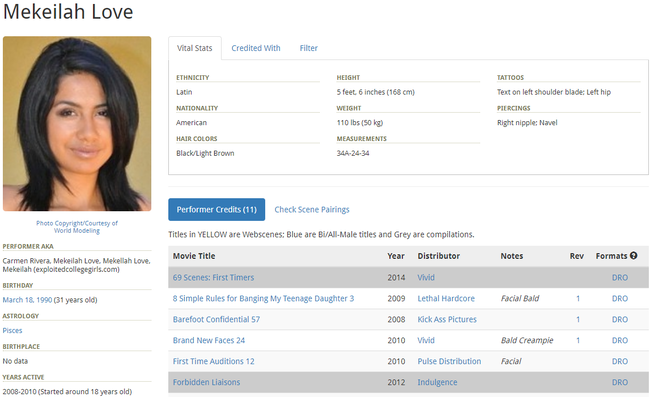The image size is (650, 397).
Task: Open the 69 Scenes: First Timers title
Action: tap(213, 277)
